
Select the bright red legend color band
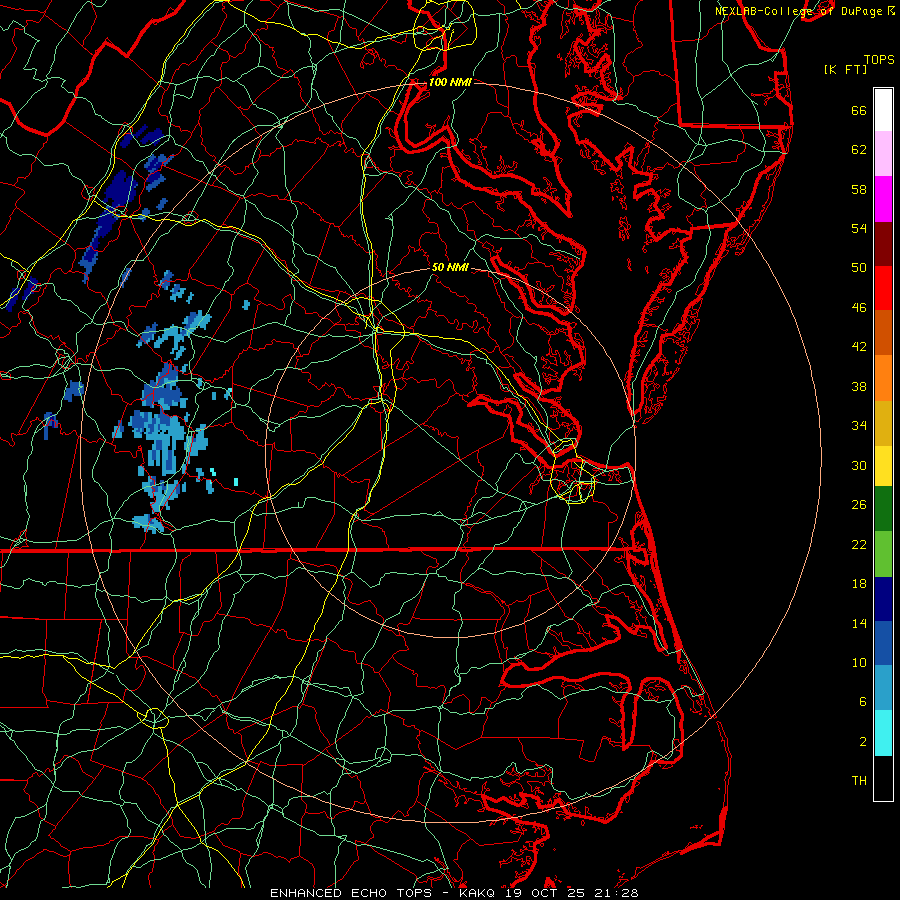(883, 288)
